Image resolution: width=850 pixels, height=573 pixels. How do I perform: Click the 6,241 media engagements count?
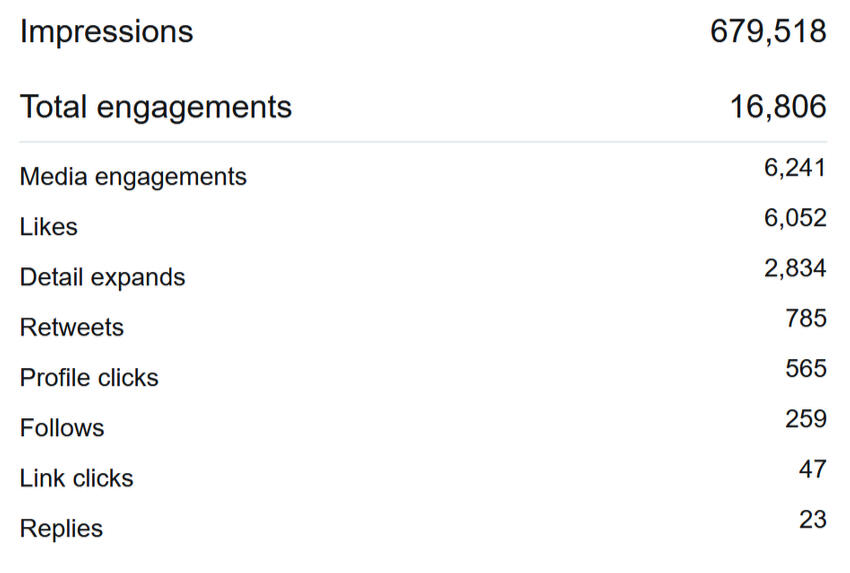click(795, 168)
